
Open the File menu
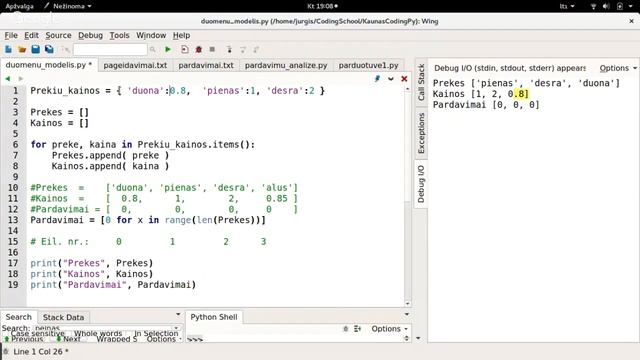[x=11, y=36]
